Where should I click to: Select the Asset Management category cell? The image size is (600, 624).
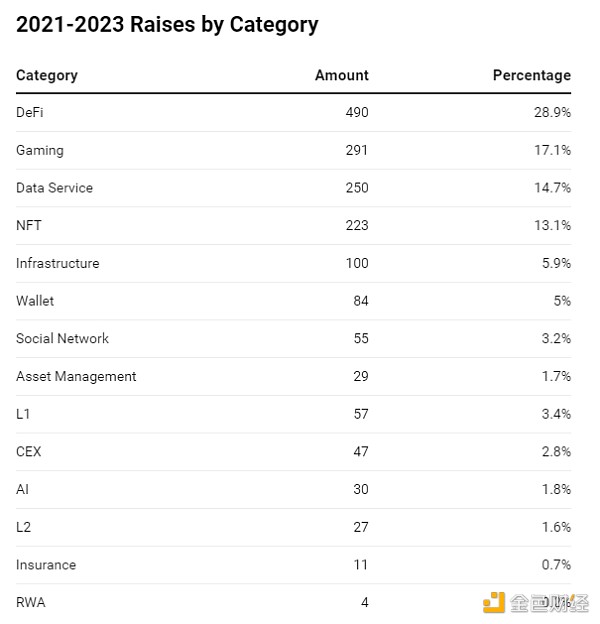[x=76, y=376]
